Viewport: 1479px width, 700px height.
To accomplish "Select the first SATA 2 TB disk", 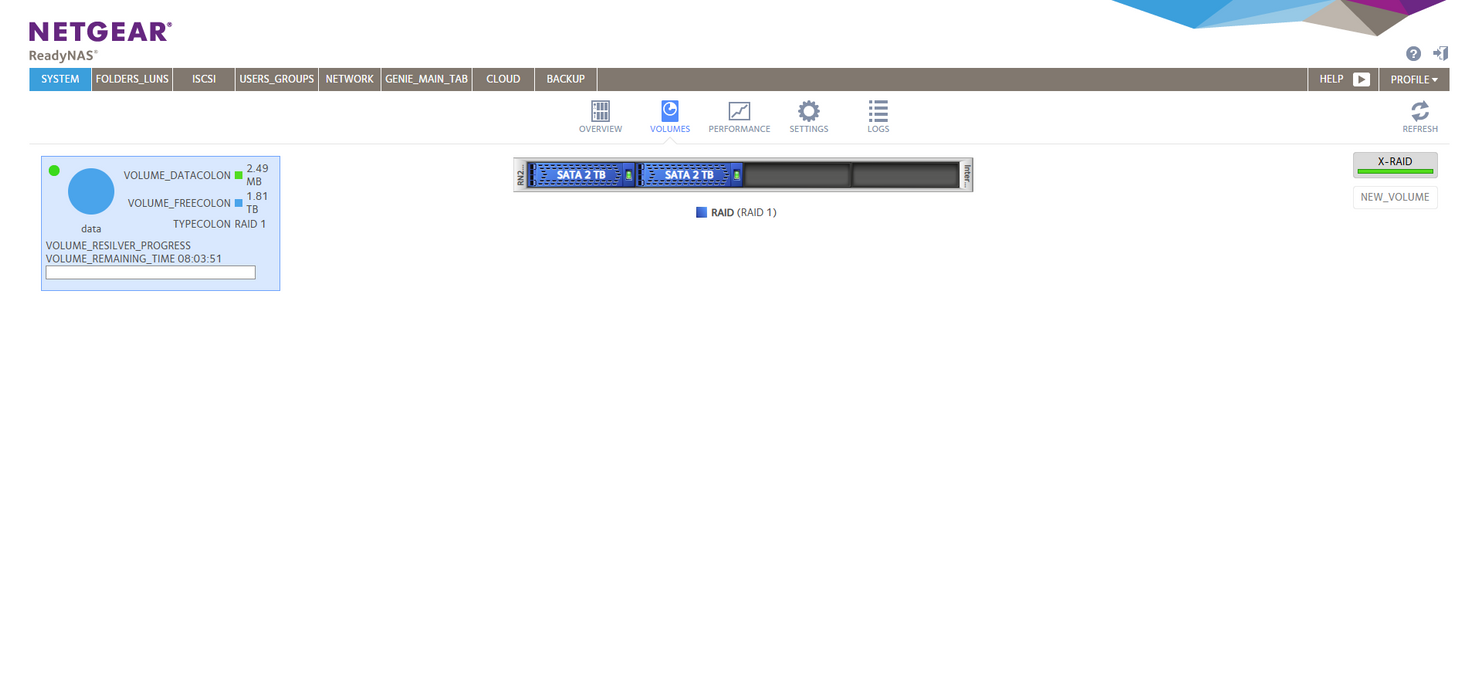I will [x=581, y=175].
